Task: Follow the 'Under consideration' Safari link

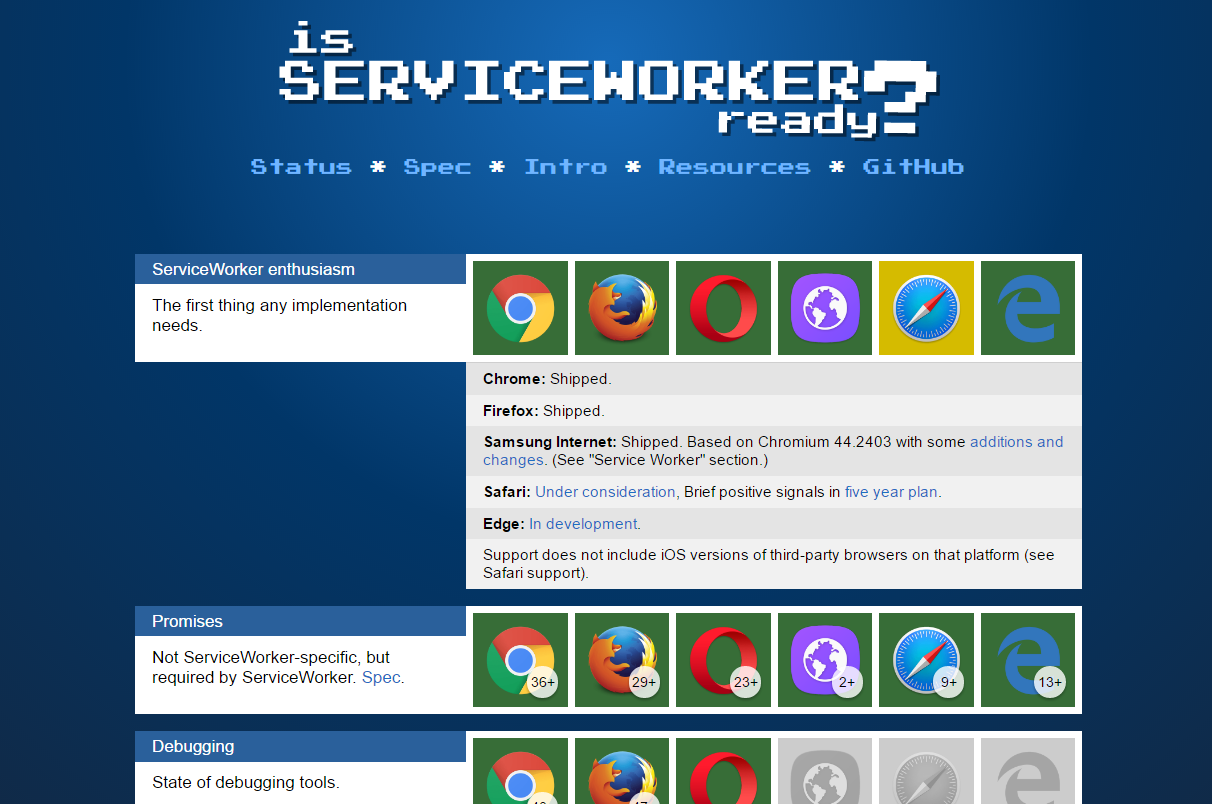Action: tap(607, 492)
